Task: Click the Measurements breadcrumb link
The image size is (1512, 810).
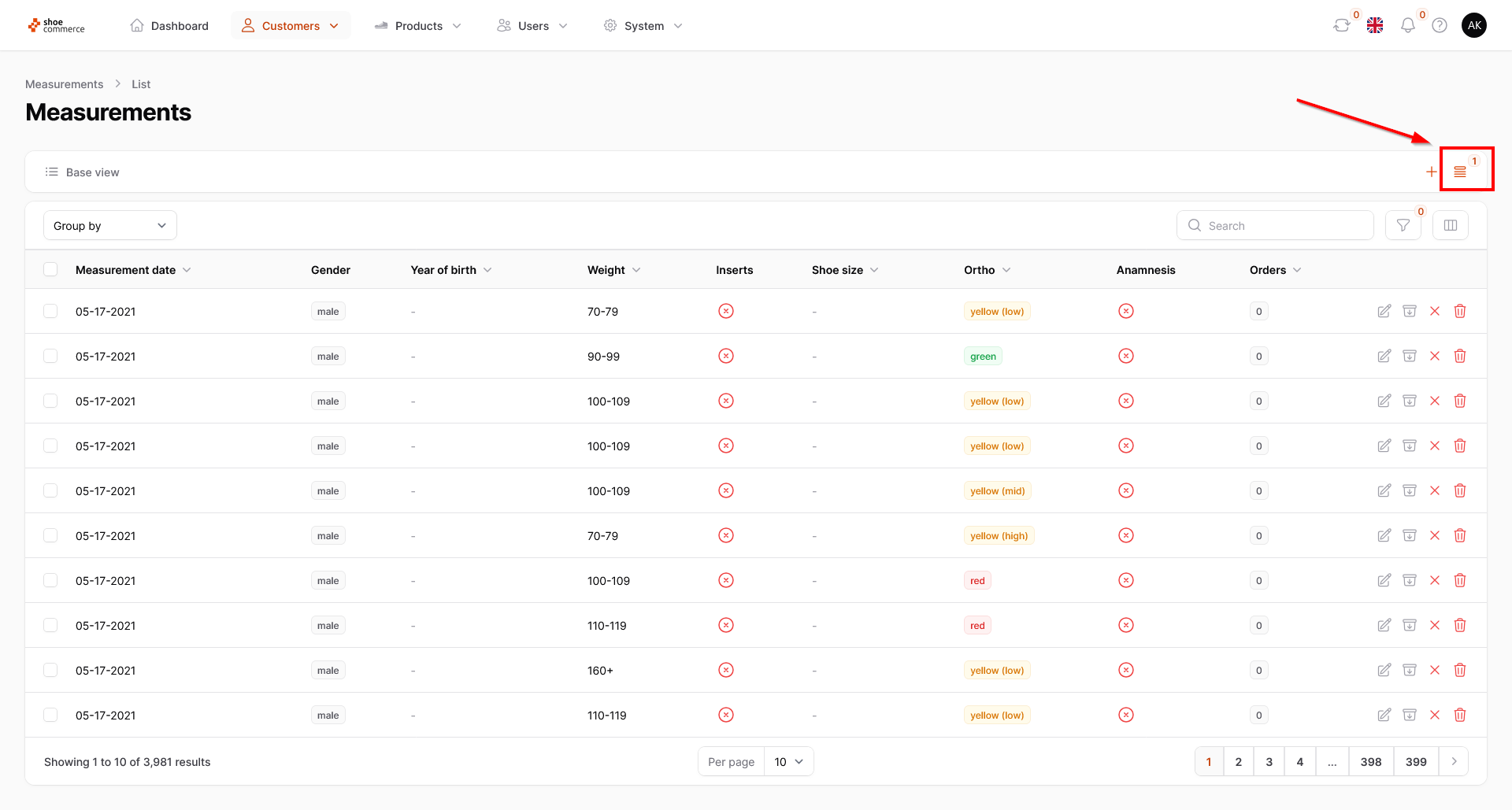Action: click(64, 84)
